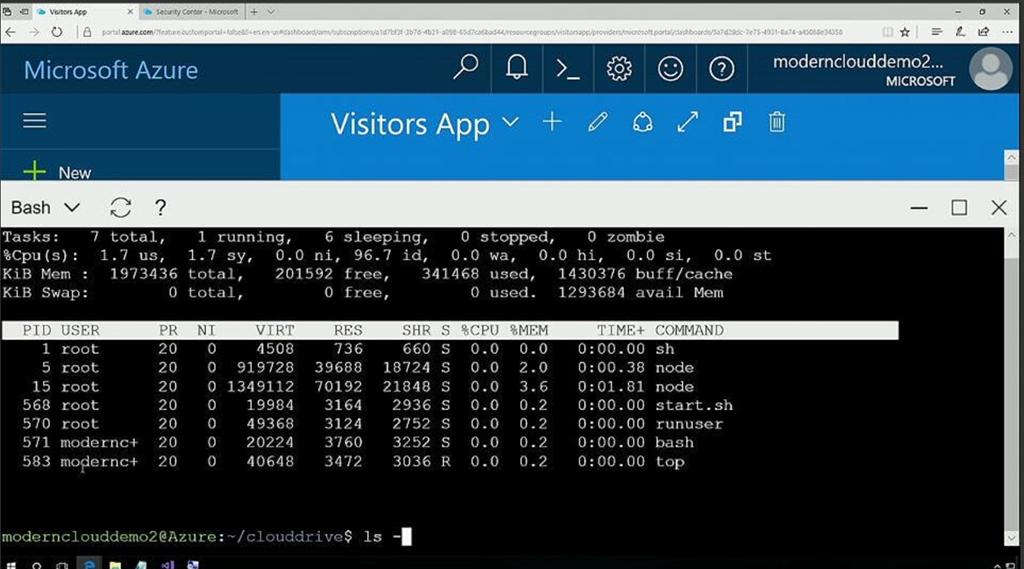
Task: Open File Explorer from taskbar
Action: pyautogui.click(x=115, y=565)
